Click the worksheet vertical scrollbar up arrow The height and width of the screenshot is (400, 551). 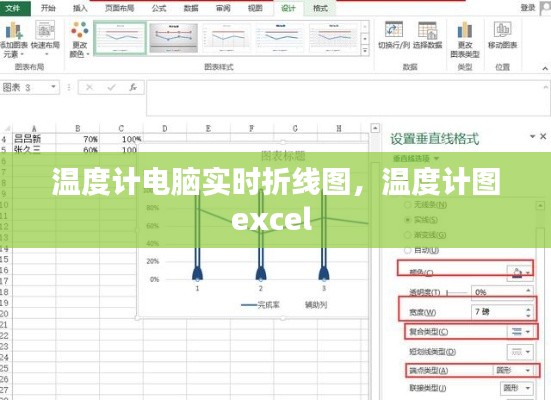pyautogui.click(x=375, y=128)
